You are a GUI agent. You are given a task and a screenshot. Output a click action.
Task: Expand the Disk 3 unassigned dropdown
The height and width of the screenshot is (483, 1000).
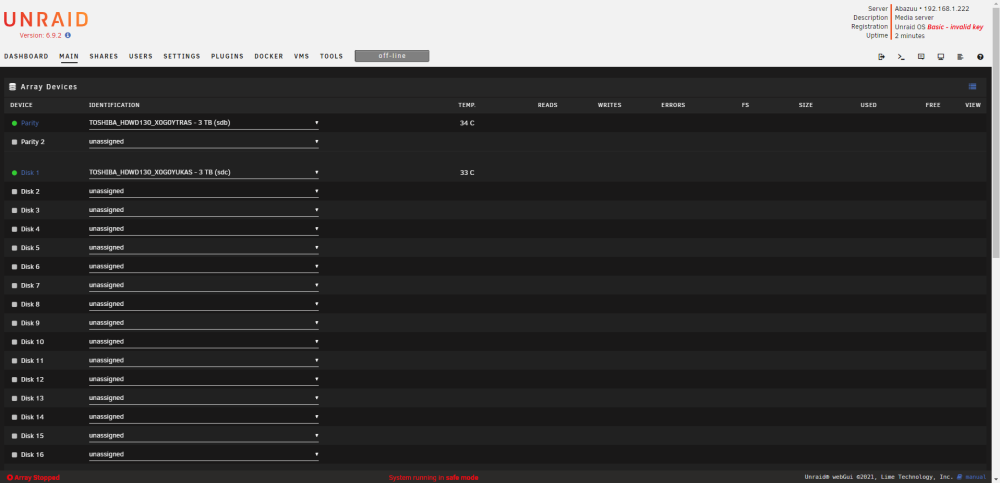pos(204,210)
